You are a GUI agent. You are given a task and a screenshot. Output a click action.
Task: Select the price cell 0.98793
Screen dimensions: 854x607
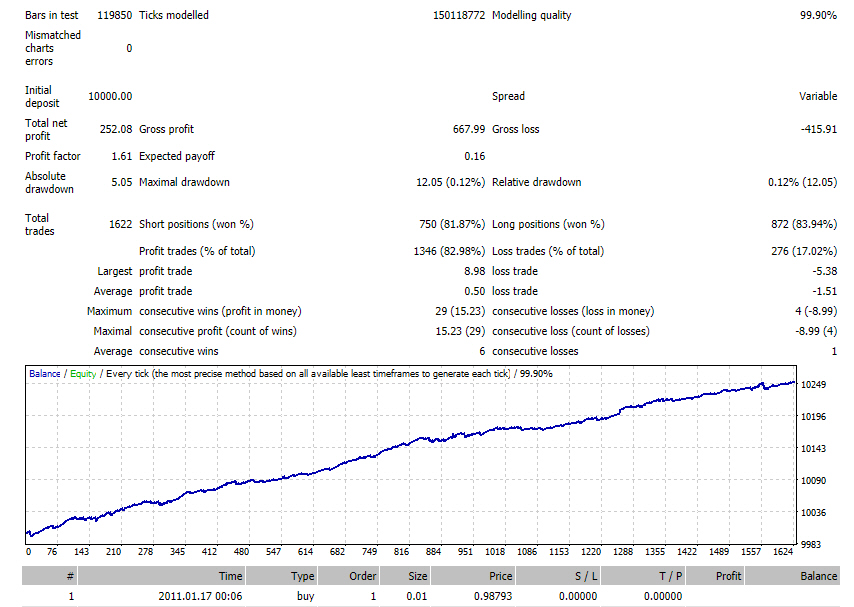(493, 597)
